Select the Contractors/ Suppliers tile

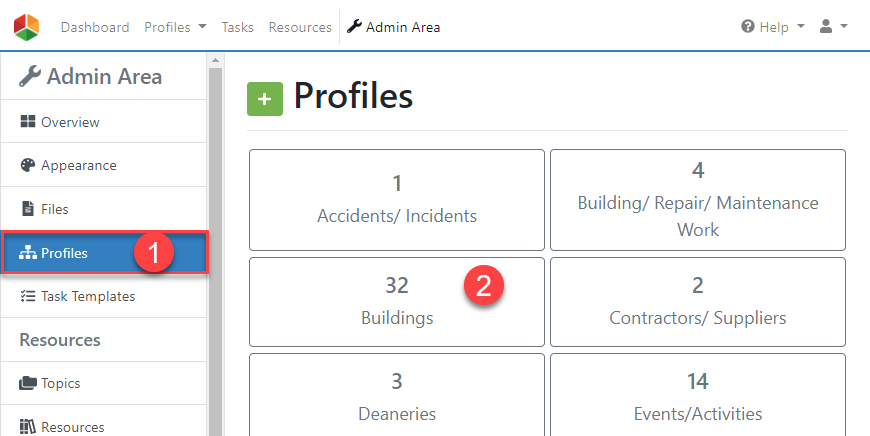click(x=698, y=302)
